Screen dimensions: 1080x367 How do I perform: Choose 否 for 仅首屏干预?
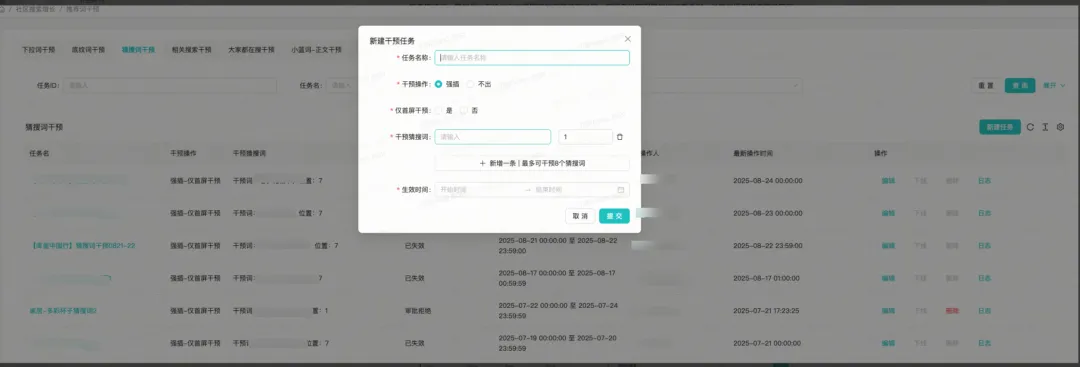click(464, 110)
